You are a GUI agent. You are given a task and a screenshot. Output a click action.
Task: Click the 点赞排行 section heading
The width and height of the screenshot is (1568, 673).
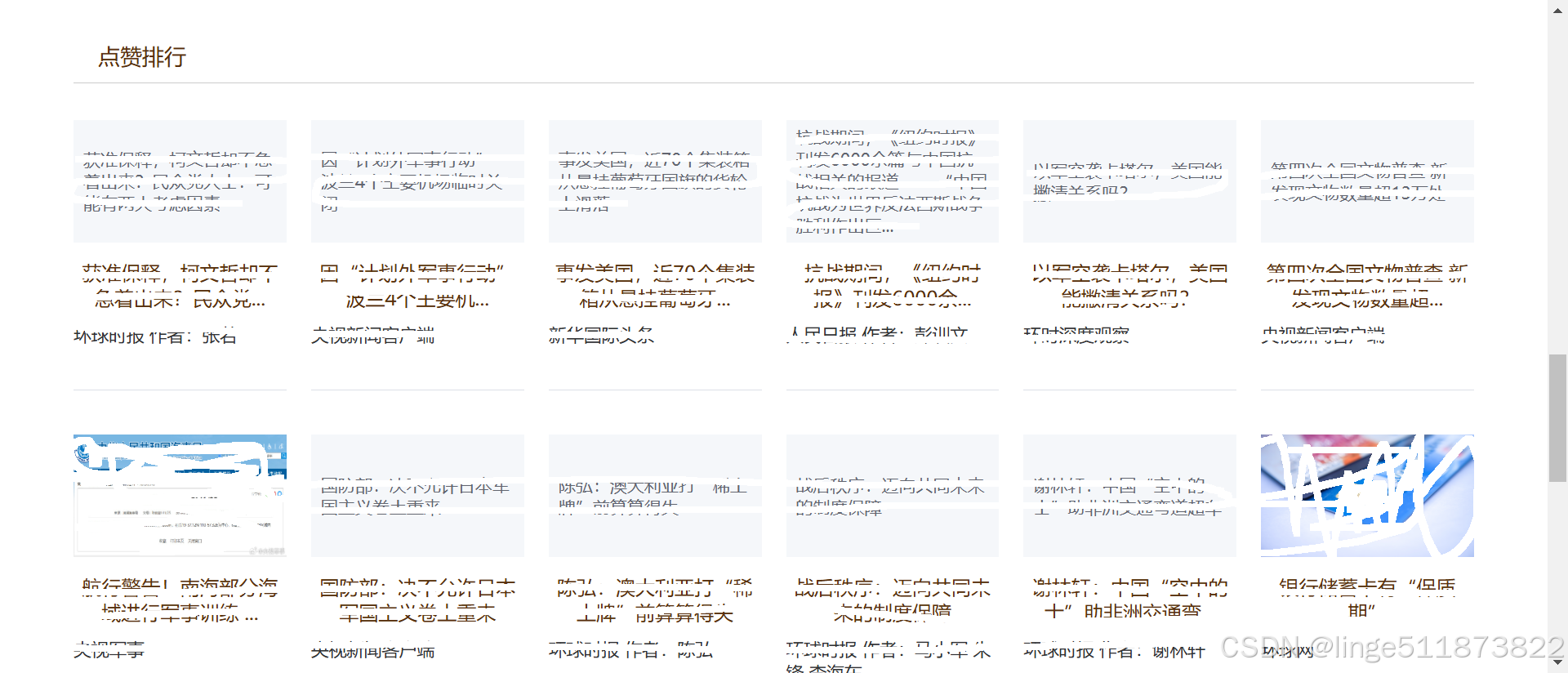[x=142, y=57]
